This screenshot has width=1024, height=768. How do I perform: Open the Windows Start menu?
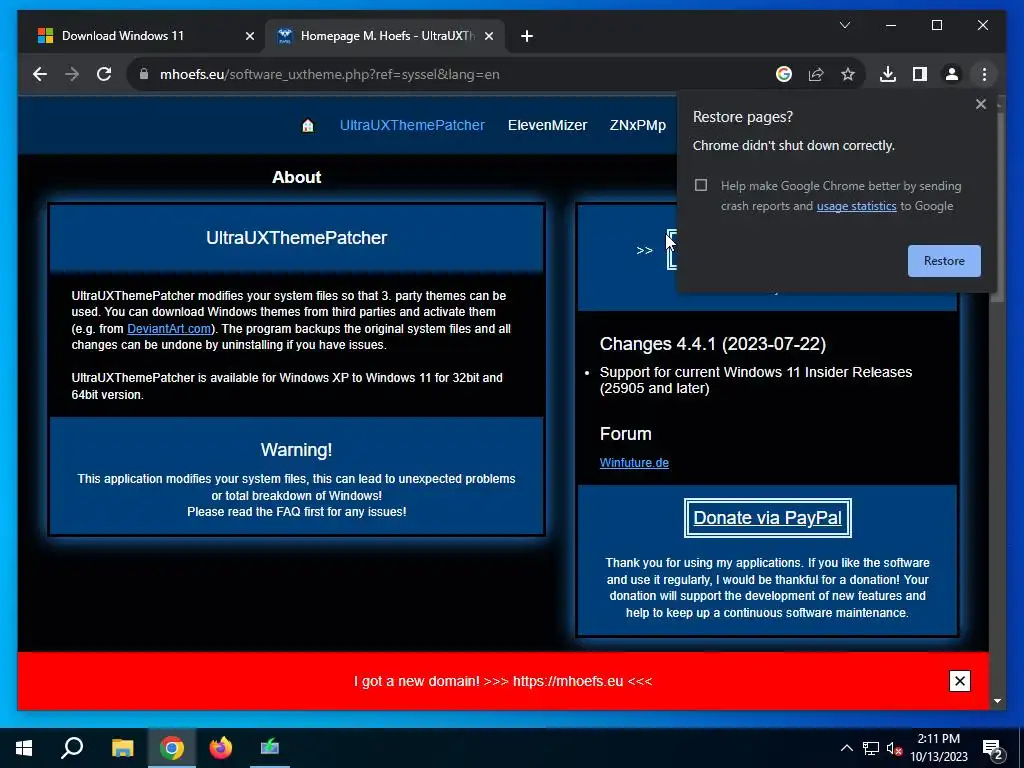coord(24,748)
